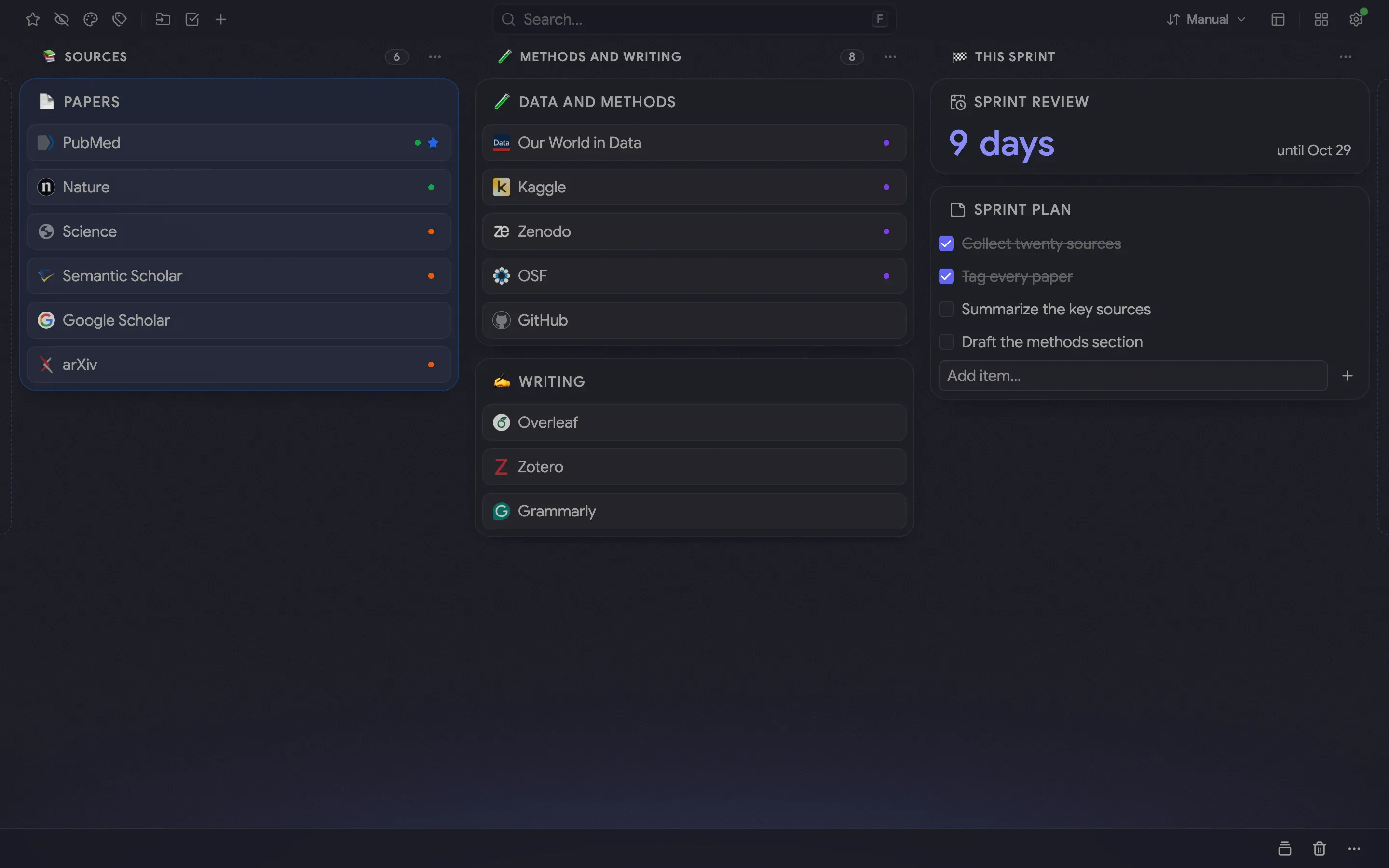
Task: Click the Zotero entry
Action: [x=694, y=467]
